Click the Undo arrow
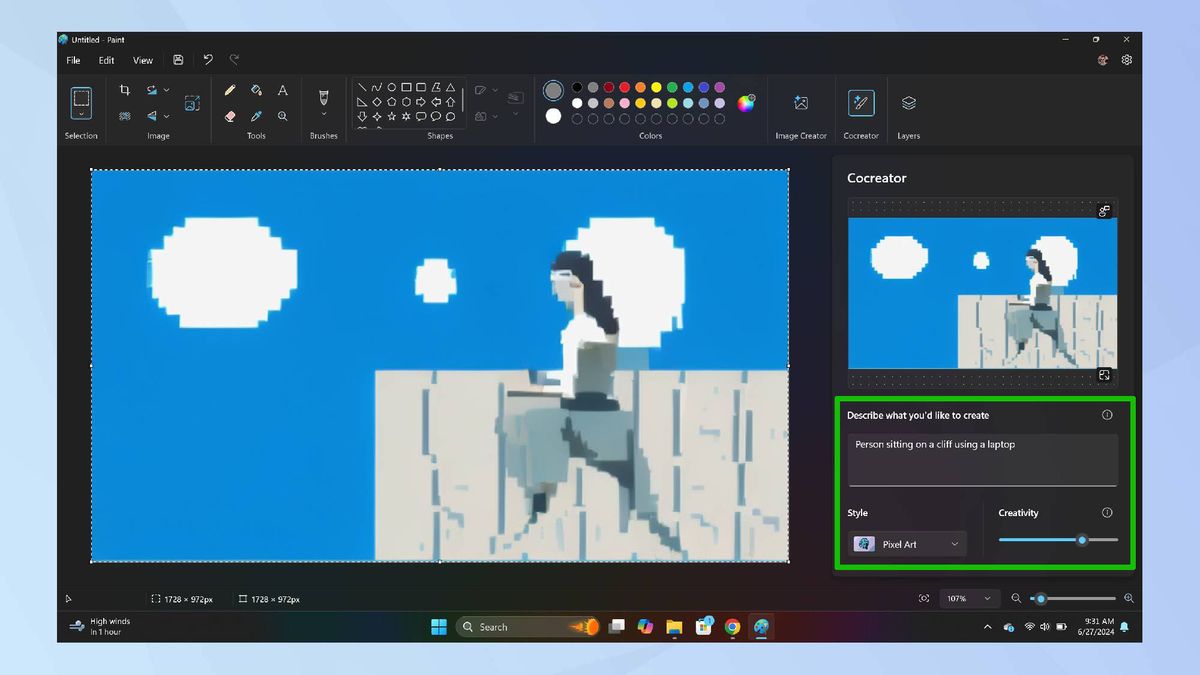Screen dimensions: 1200x675 point(208,59)
